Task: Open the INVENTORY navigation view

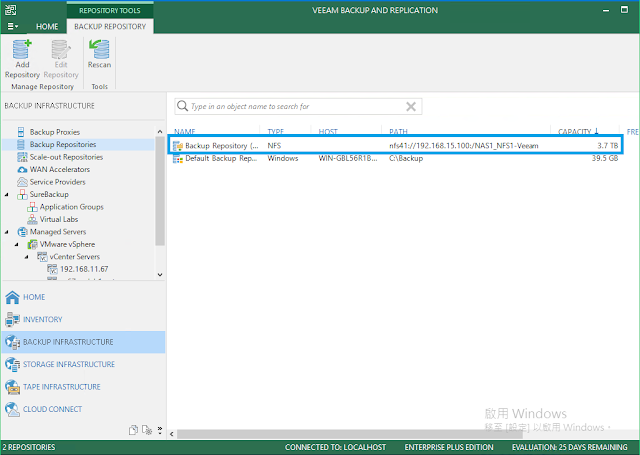Action: pos(83,320)
